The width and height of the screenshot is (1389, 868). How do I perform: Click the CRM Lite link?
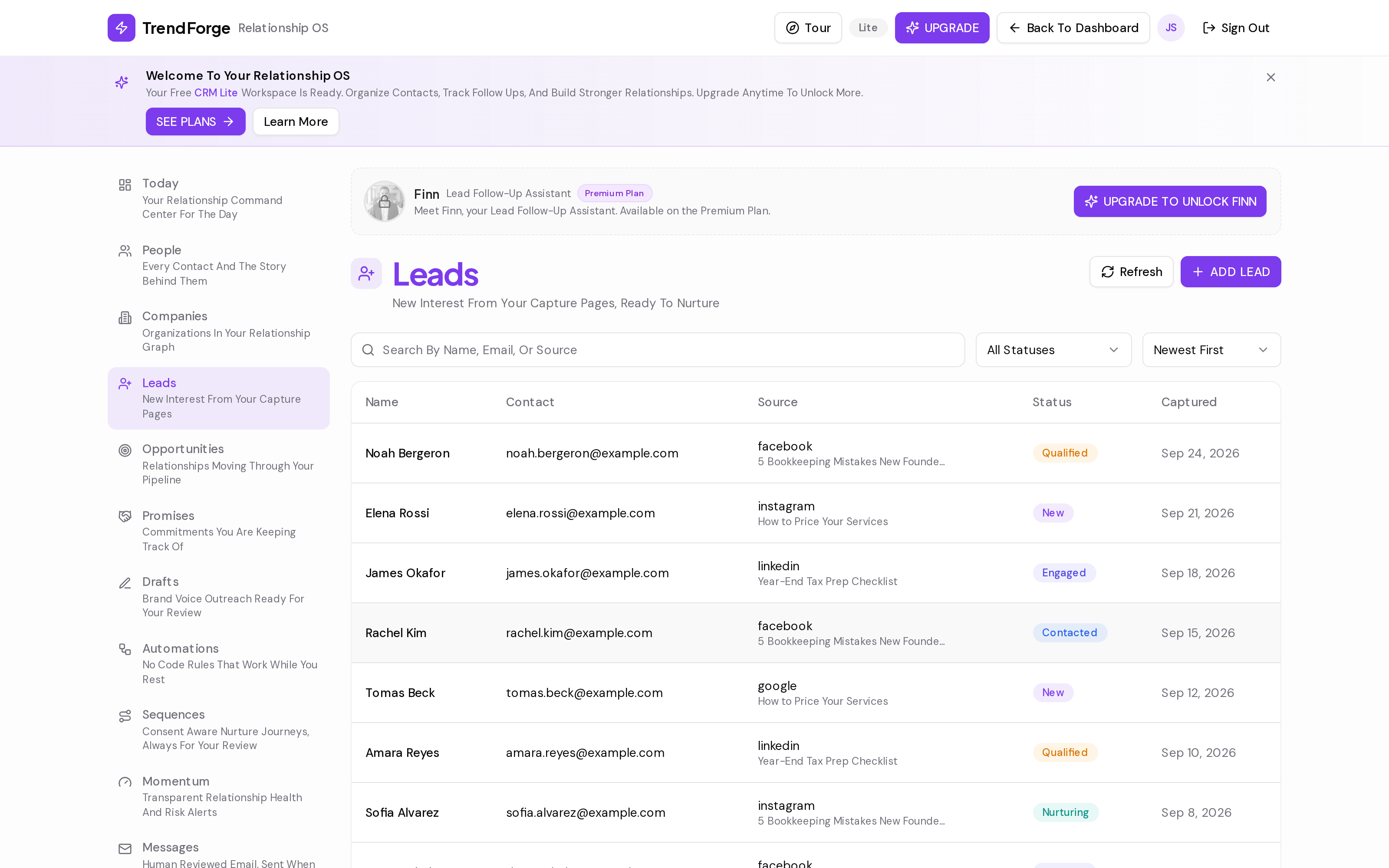pyautogui.click(x=216, y=92)
